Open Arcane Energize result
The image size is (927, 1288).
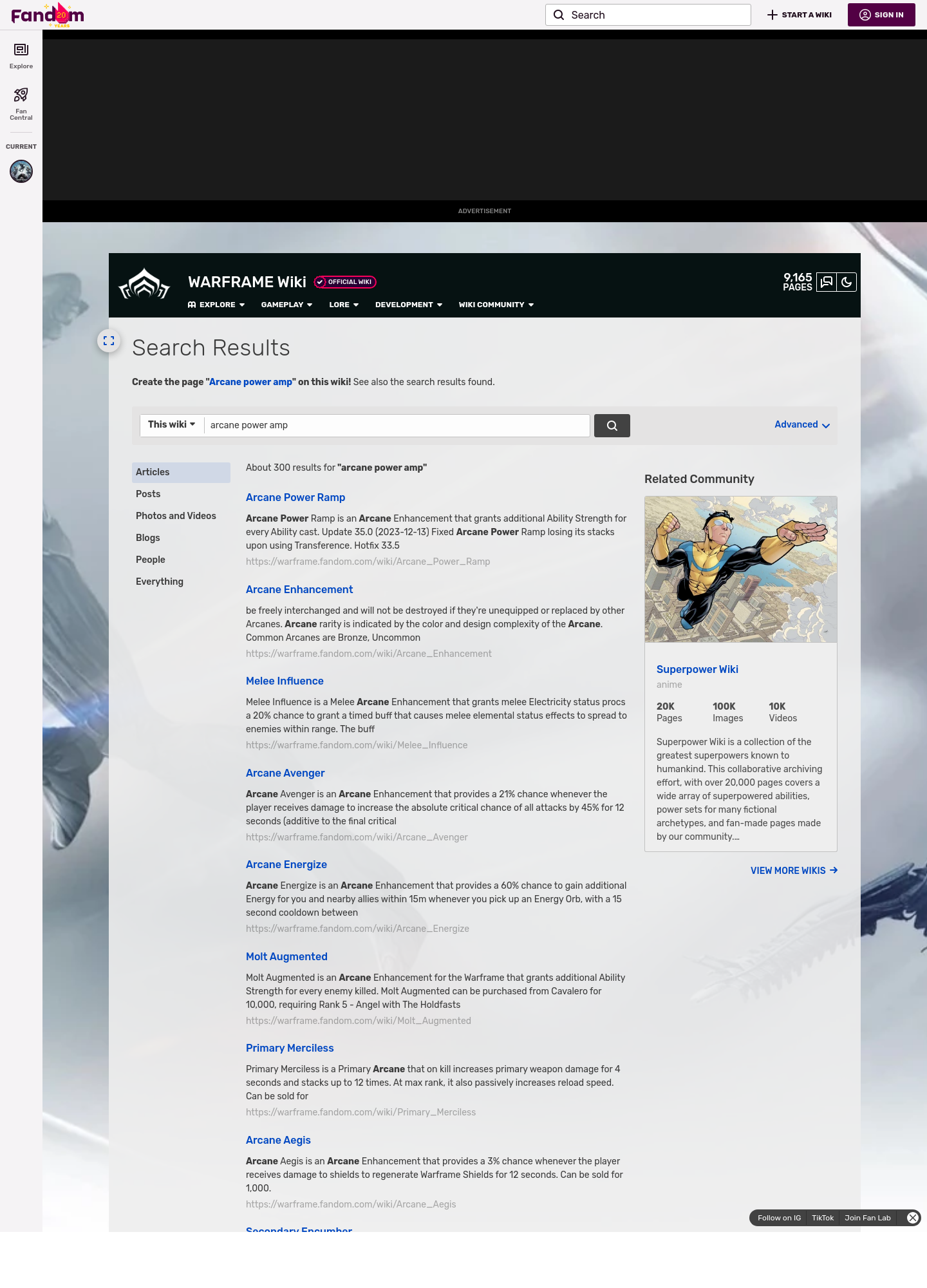[x=286, y=864]
